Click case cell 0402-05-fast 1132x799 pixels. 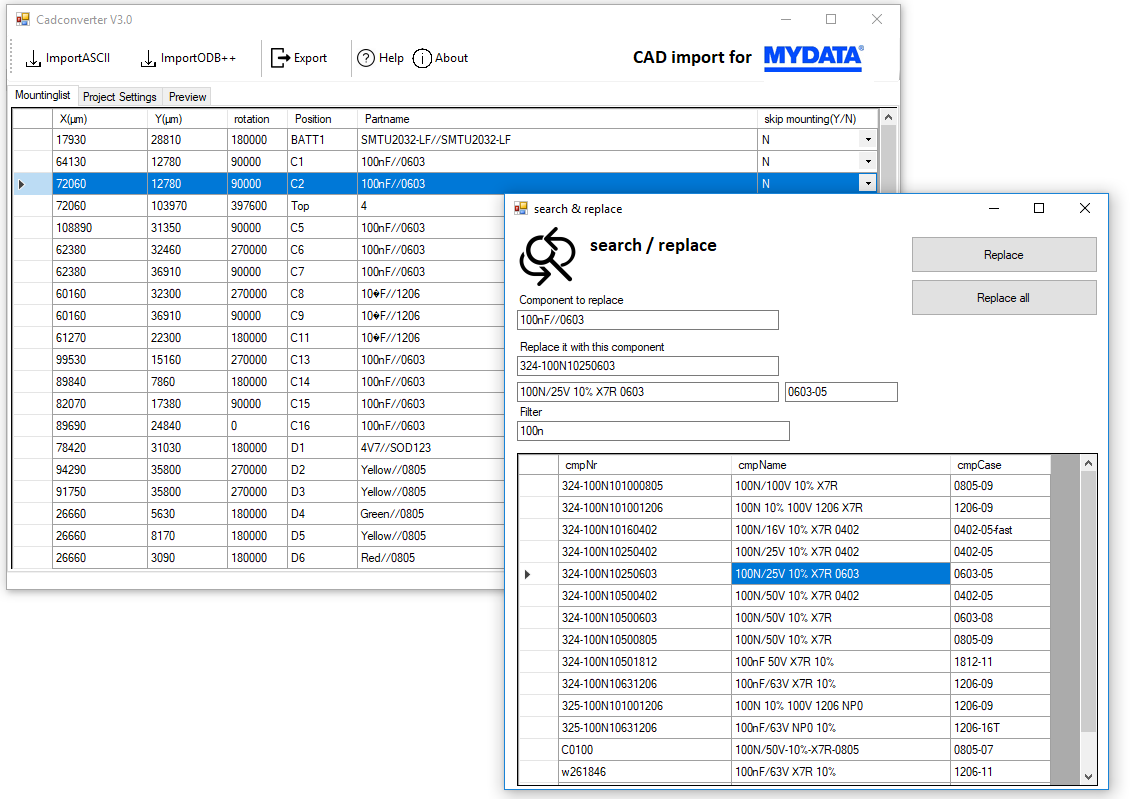point(1001,530)
